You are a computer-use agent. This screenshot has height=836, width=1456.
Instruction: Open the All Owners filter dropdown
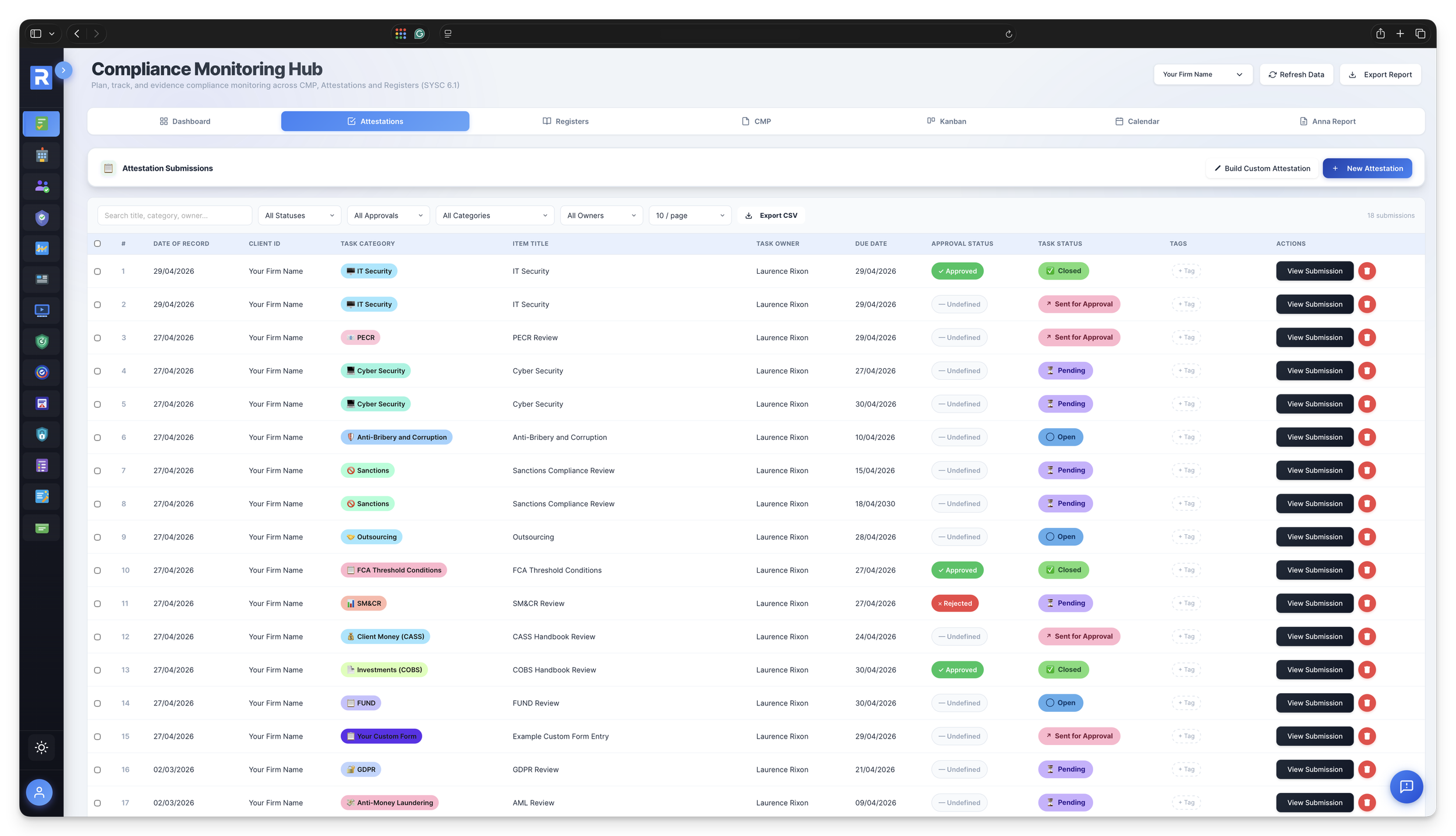[601, 216]
